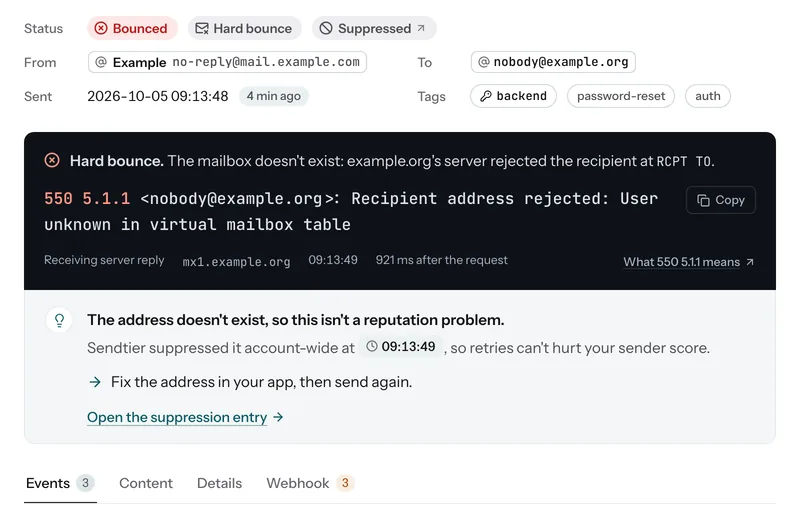Click '921 ms after the request' text

[x=441, y=260]
